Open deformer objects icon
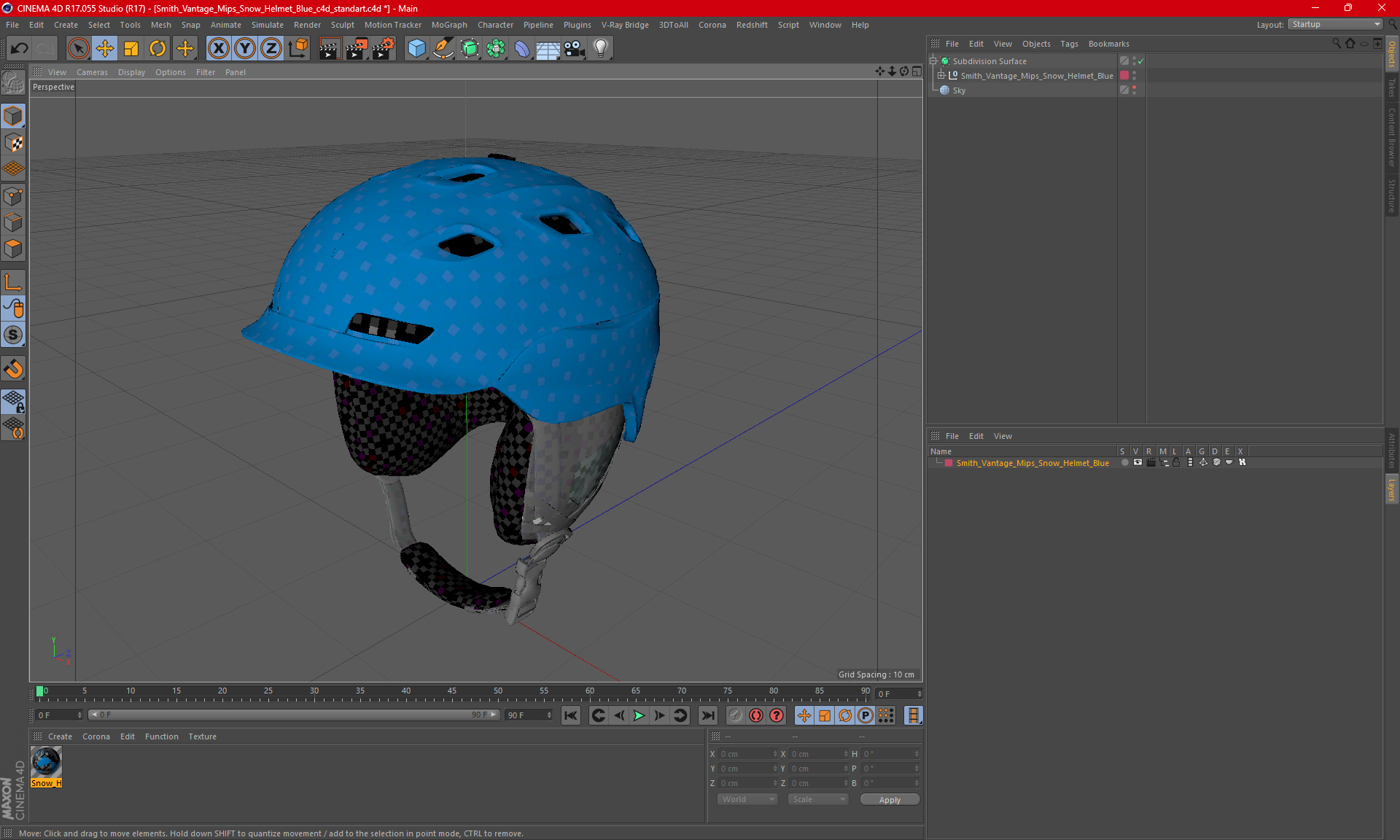 tap(522, 49)
